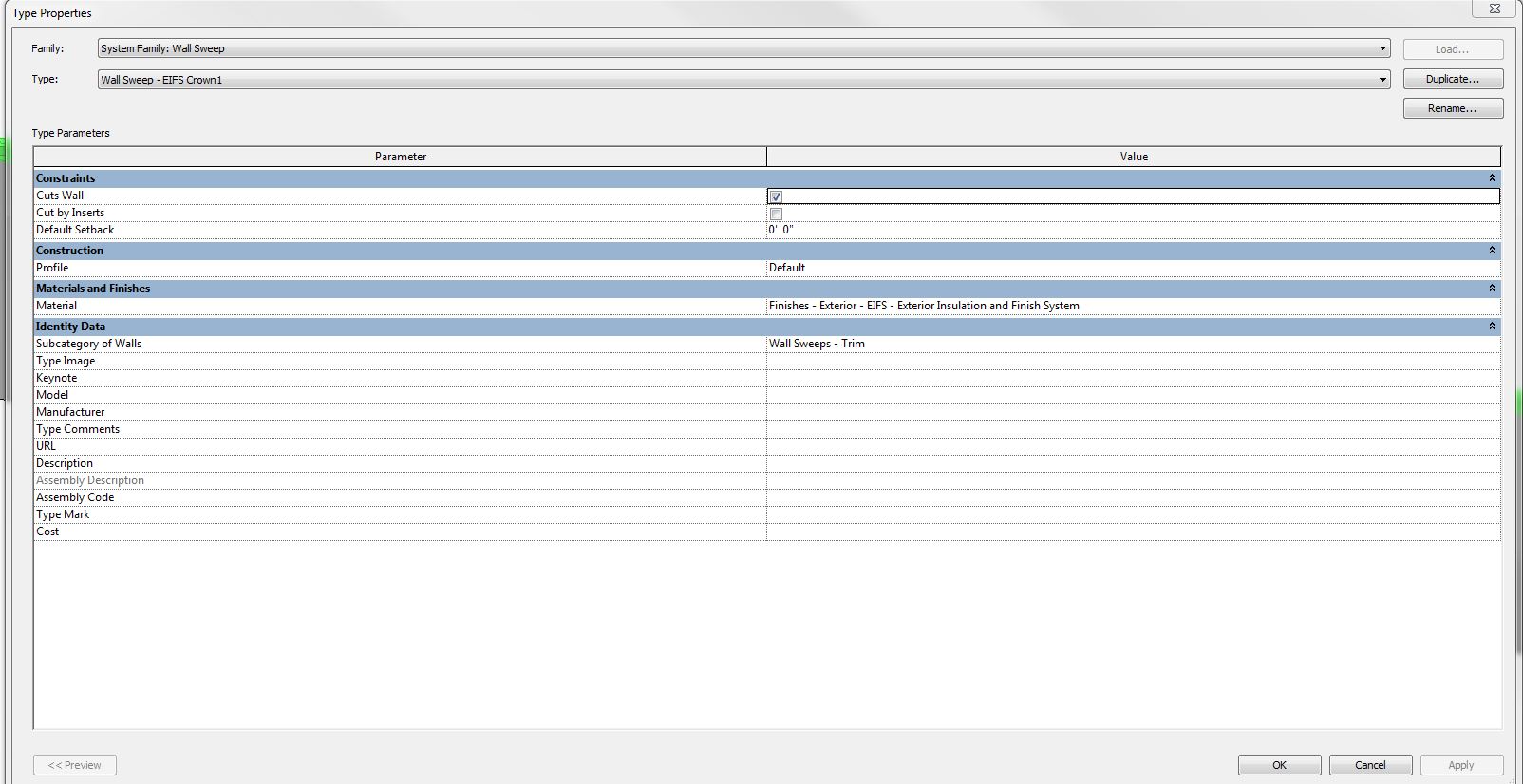Confirm changes with OK button
1523x784 pixels.
coord(1279,765)
